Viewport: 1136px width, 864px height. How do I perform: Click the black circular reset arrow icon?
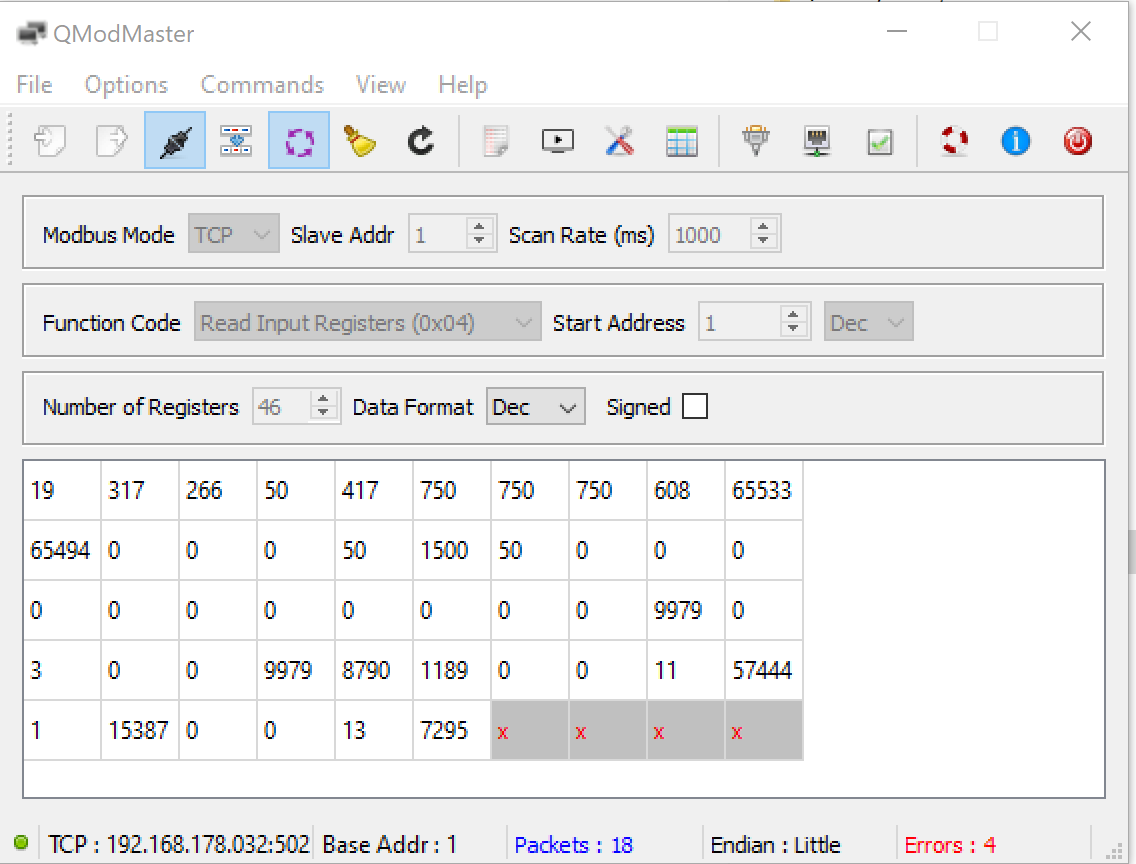[421, 141]
